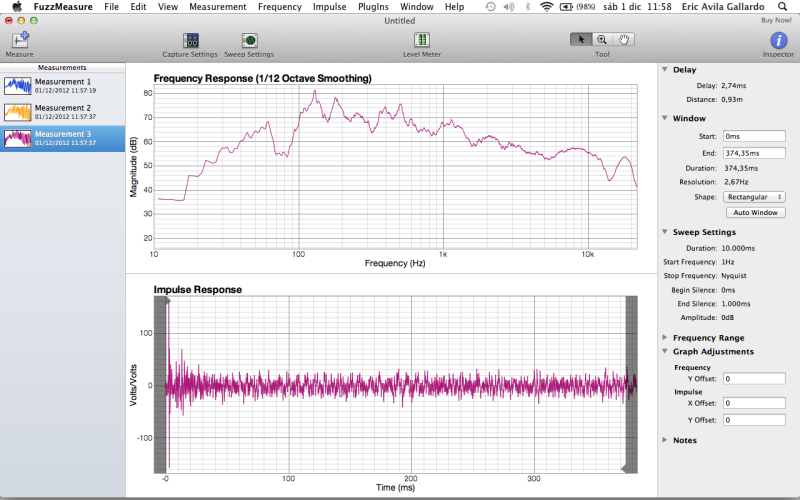Open Sweep Settings from the toolbar
800x500 pixels.
tap(249, 40)
